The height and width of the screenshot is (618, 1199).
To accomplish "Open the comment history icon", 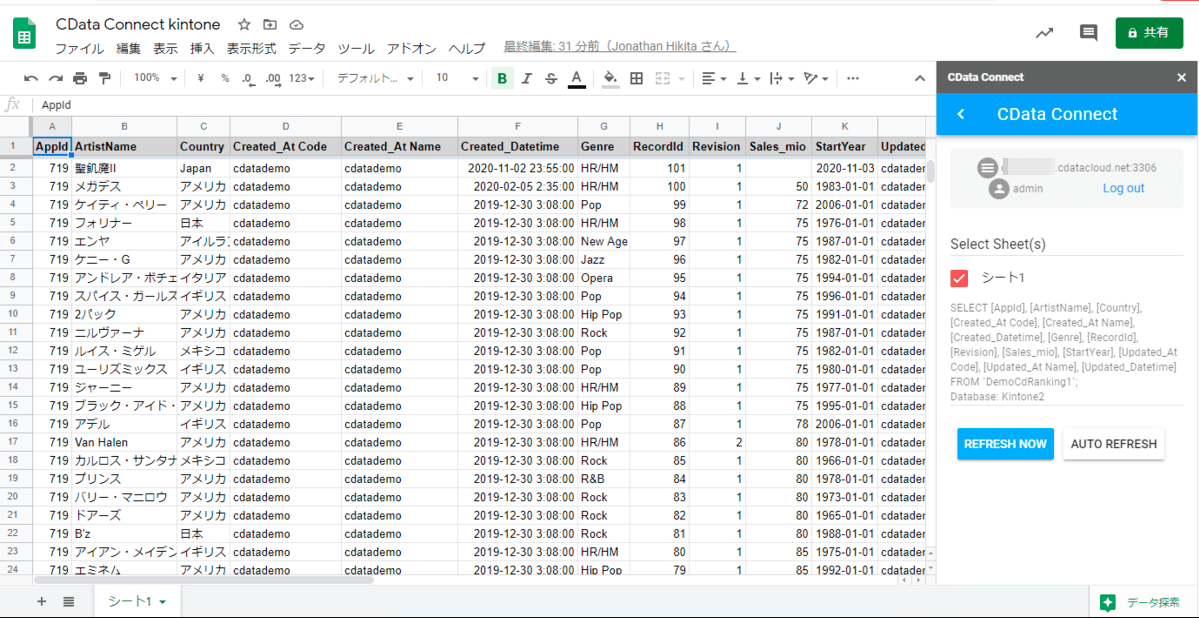I will tap(1088, 33).
